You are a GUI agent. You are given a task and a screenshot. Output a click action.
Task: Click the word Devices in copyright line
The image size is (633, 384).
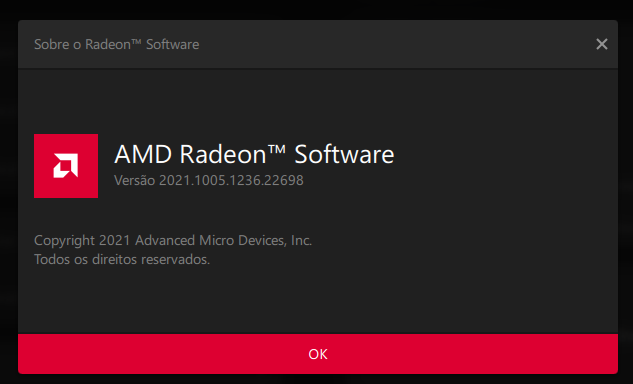262,241
